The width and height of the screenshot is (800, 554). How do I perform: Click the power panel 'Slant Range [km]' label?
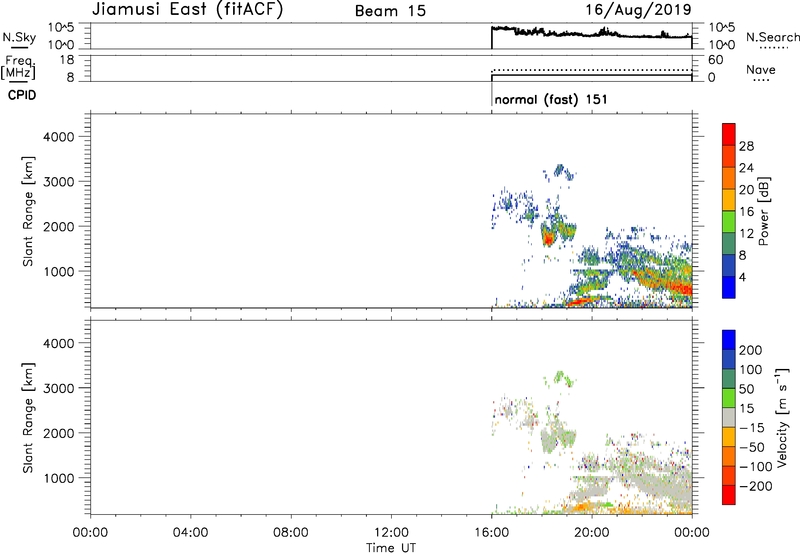(x=28, y=211)
